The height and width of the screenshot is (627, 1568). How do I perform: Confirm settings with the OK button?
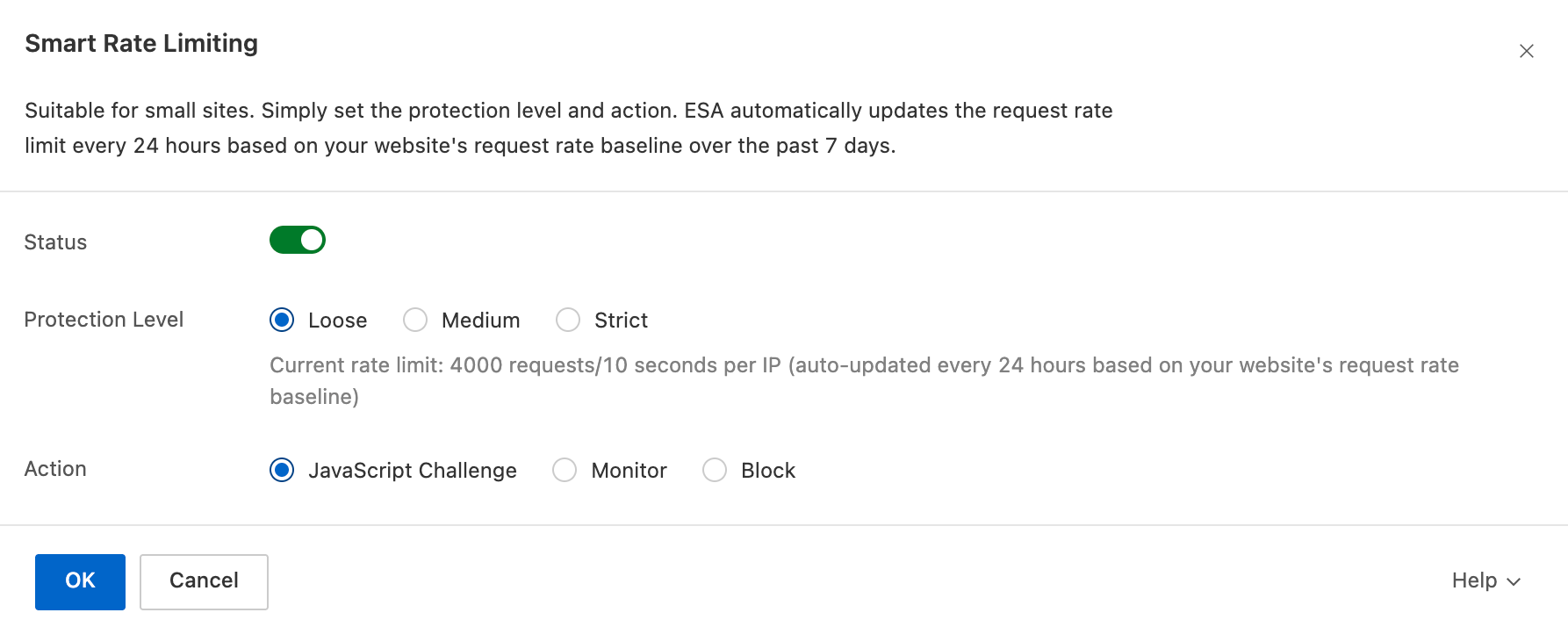point(80,581)
